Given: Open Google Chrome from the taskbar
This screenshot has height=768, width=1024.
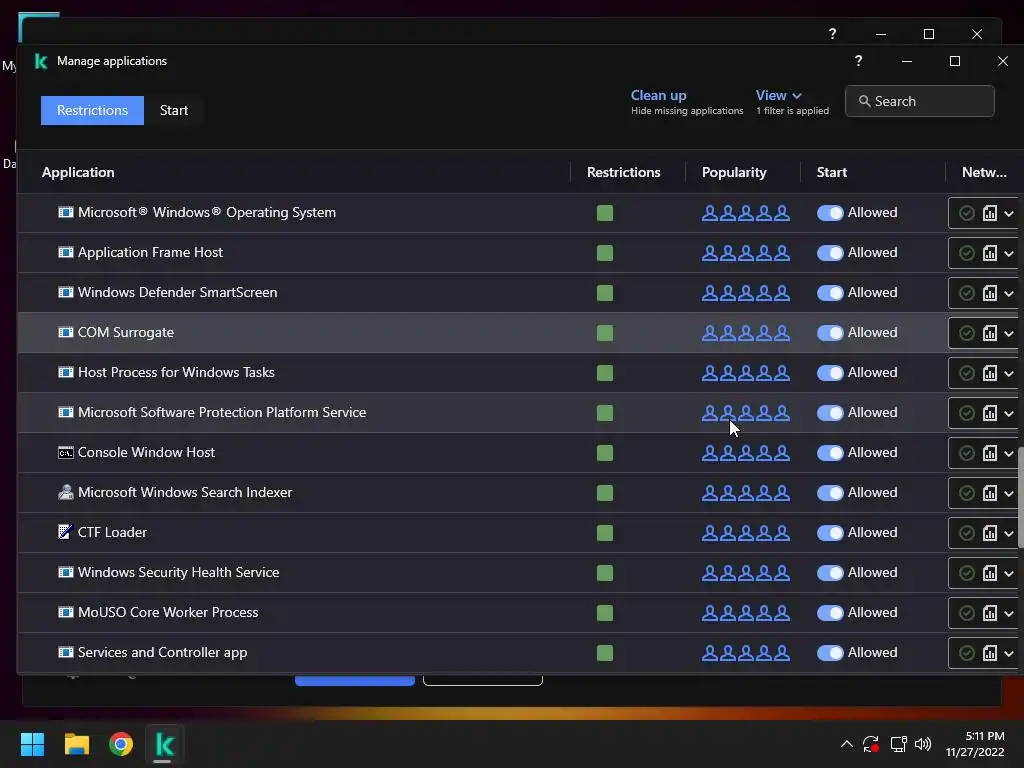Looking at the screenshot, I should coord(121,744).
